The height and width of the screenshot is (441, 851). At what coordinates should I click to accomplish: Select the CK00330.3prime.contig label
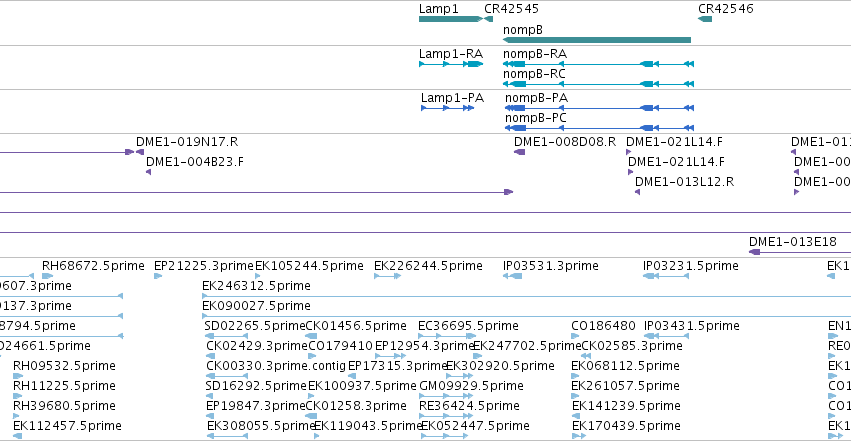(276, 366)
